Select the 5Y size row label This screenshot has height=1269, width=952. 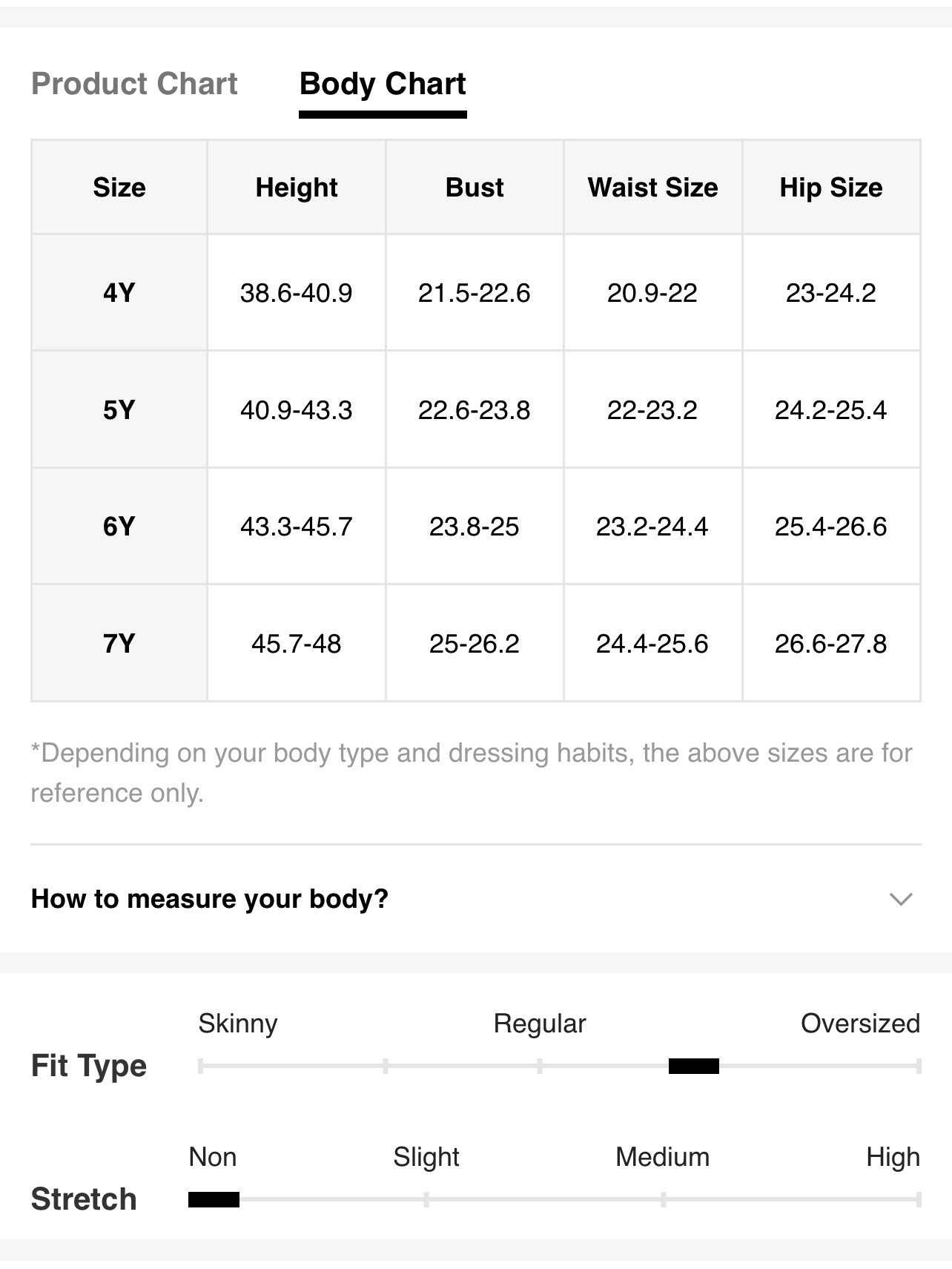[119, 410]
